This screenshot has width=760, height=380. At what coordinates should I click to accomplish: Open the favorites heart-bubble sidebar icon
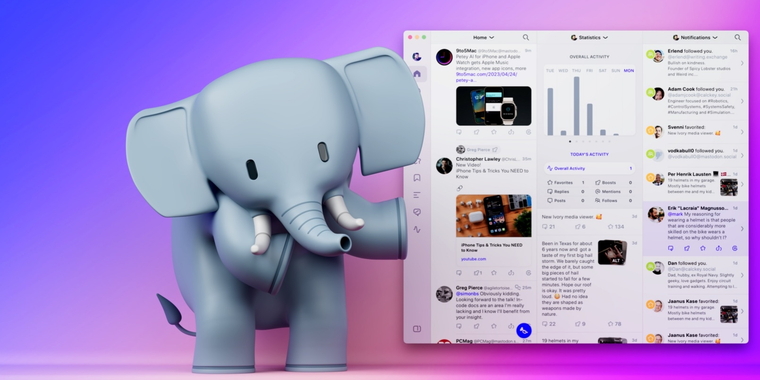[x=417, y=212]
